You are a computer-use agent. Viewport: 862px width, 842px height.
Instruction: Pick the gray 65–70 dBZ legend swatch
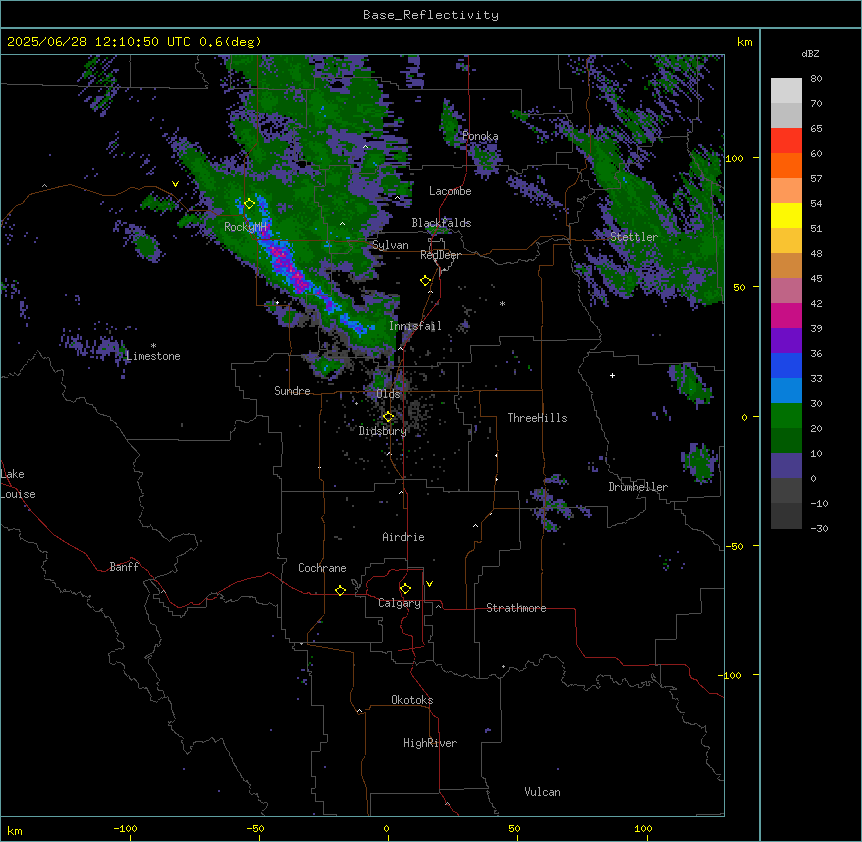[786, 115]
